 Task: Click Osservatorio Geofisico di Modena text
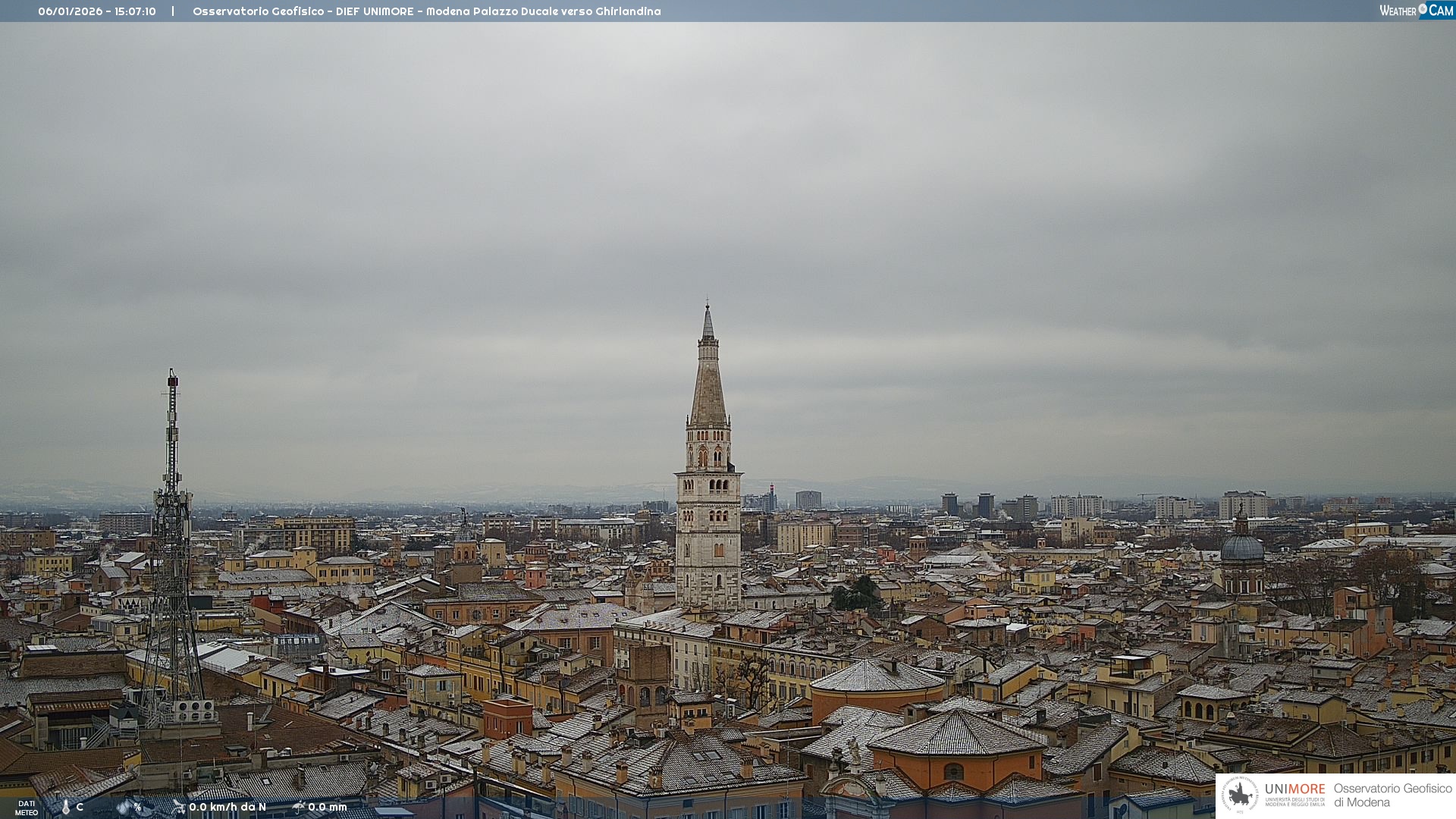tap(1392, 795)
